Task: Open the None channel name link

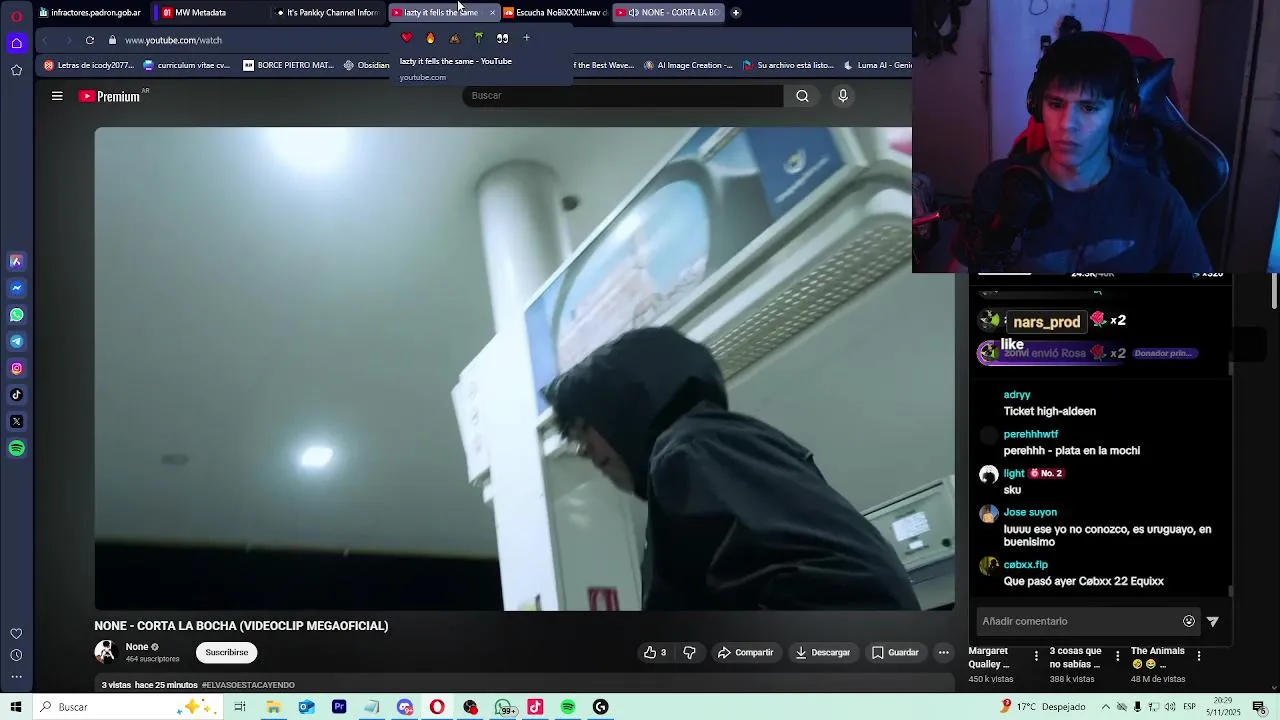Action: tap(137, 647)
